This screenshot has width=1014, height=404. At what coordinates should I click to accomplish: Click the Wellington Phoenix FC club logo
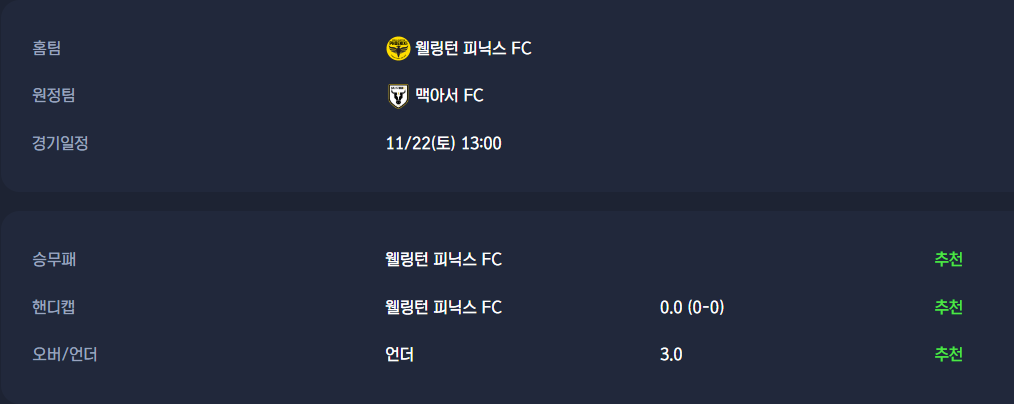(x=398, y=48)
